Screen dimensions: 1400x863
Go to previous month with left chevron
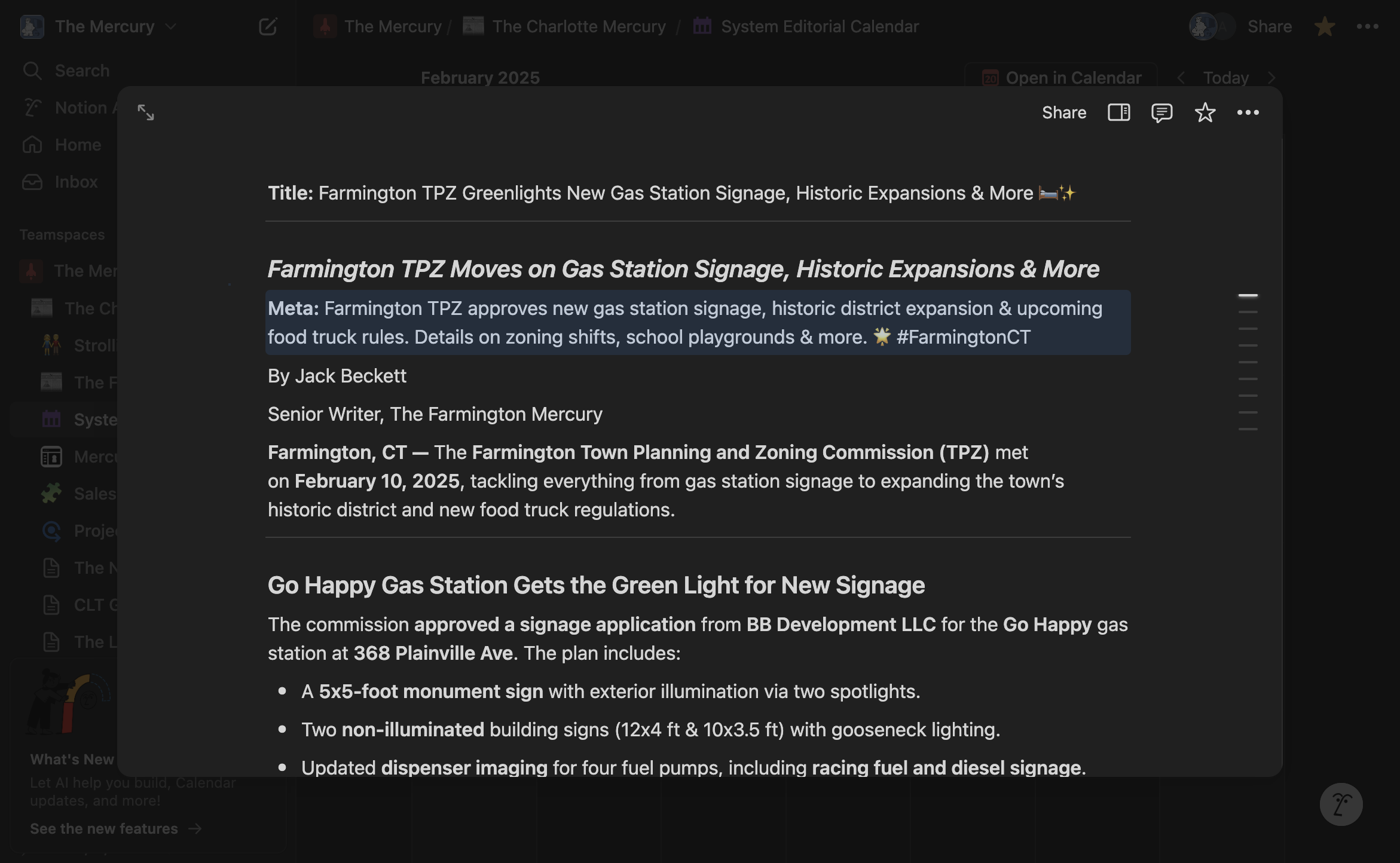1181,78
